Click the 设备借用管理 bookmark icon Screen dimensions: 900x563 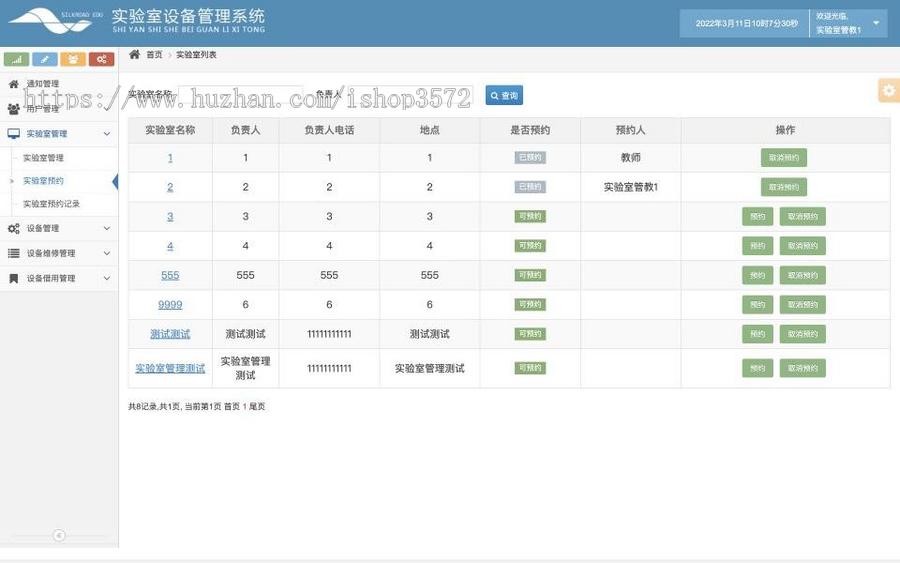coord(14,278)
